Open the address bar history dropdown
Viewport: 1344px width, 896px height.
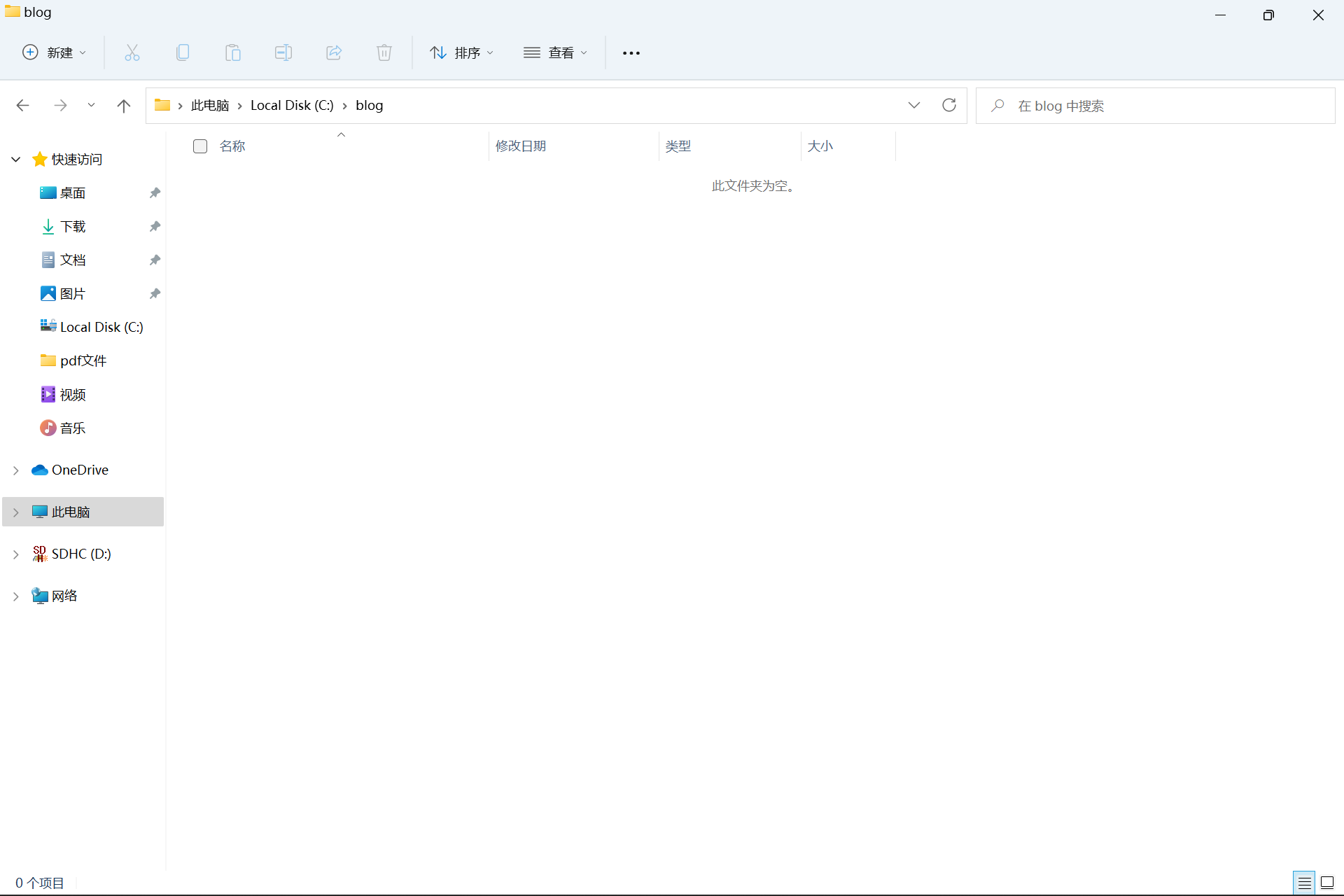tap(914, 105)
